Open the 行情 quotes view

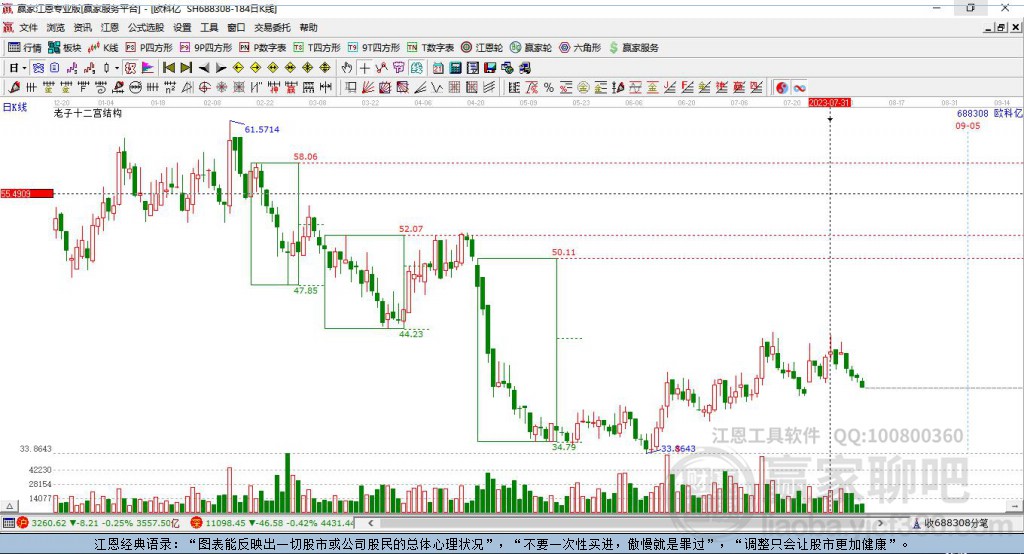(25, 48)
